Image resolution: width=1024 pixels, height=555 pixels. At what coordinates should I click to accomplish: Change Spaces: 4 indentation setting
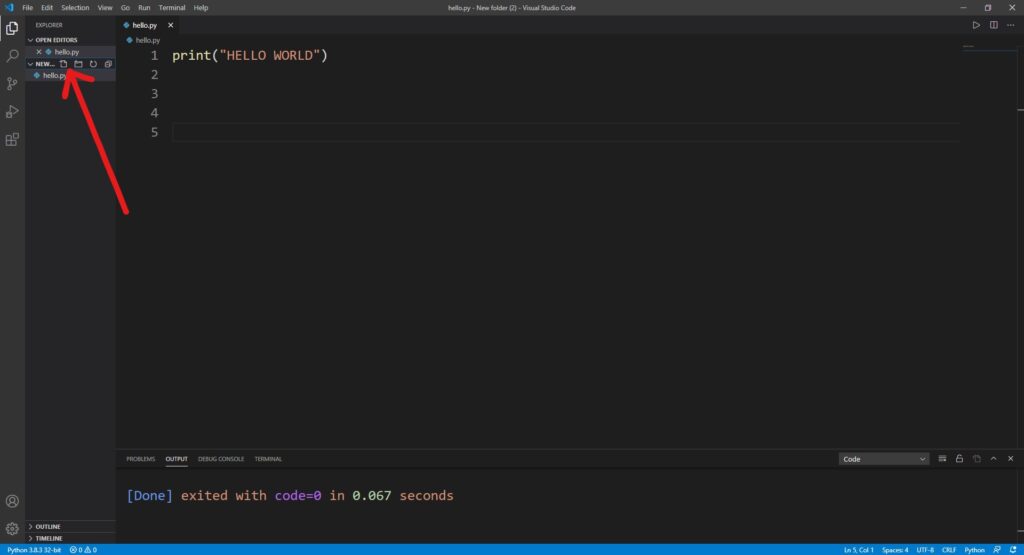point(895,550)
